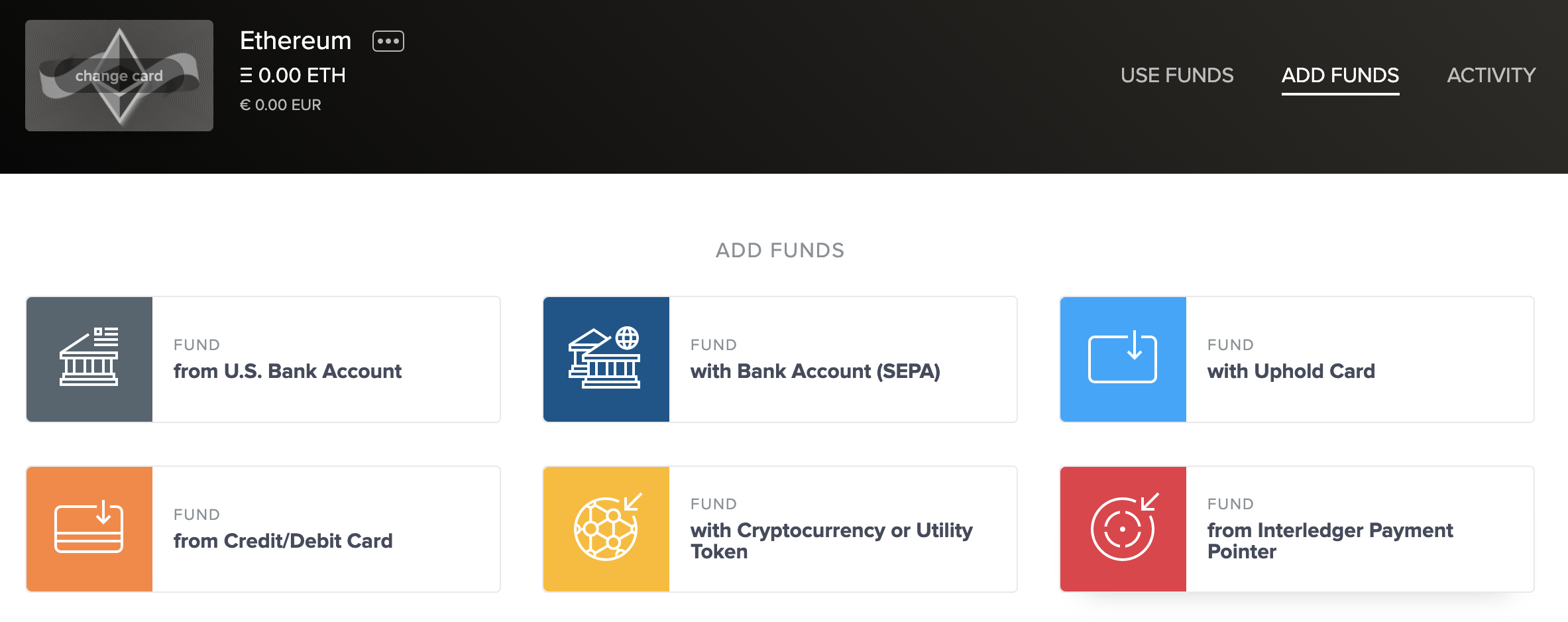The image size is (1568, 622).
Task: Click the orange credit card icon
Action: [x=89, y=529]
